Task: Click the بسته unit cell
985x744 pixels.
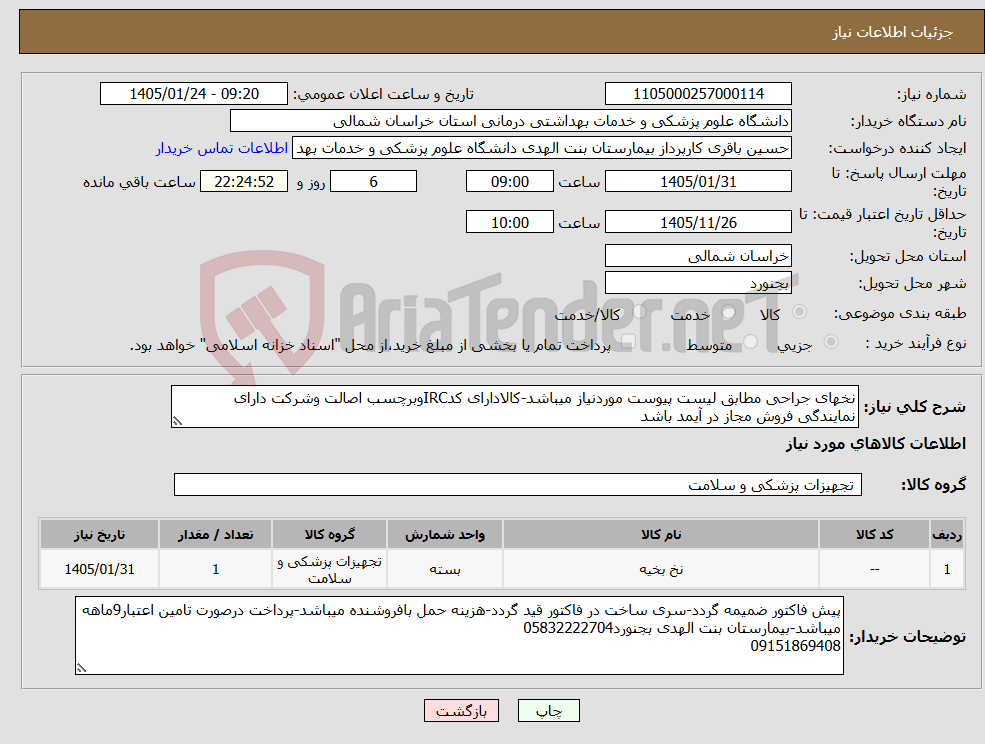Action: [x=445, y=569]
